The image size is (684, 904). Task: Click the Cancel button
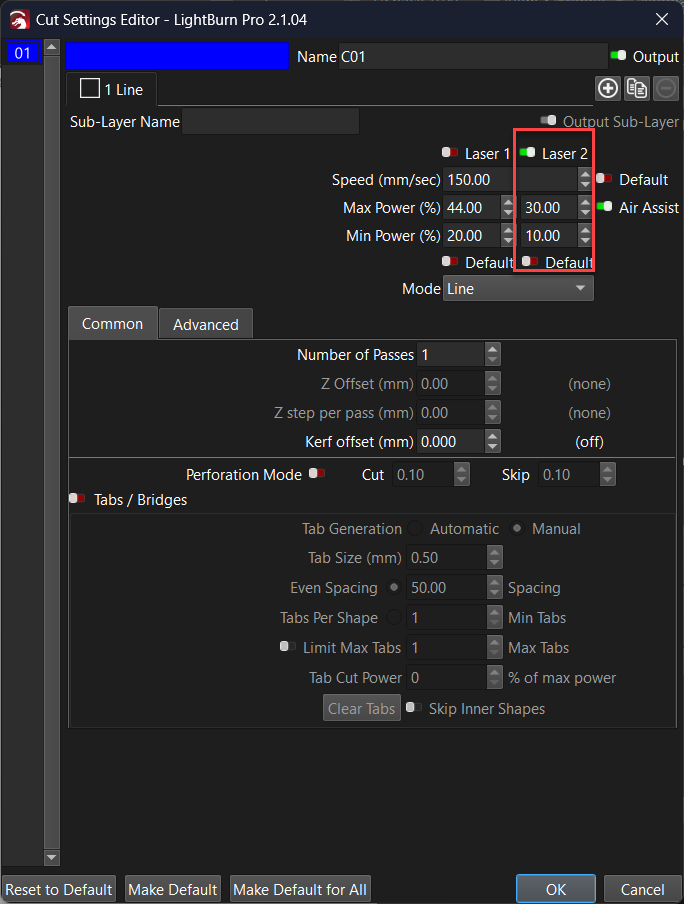pyautogui.click(x=642, y=889)
